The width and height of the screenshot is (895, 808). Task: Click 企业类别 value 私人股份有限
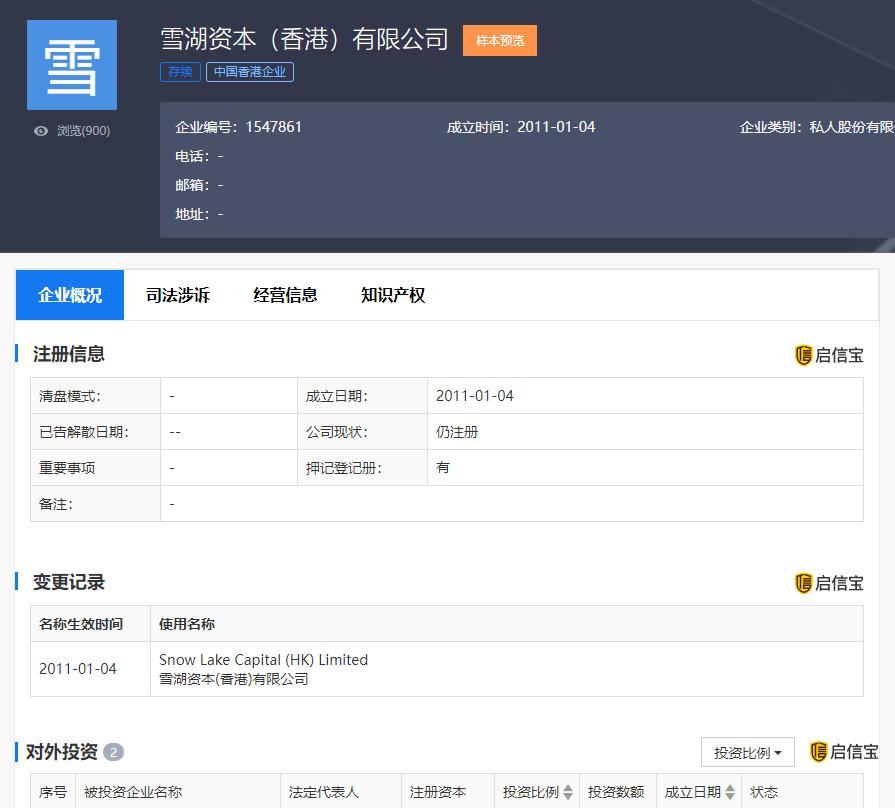(x=852, y=127)
